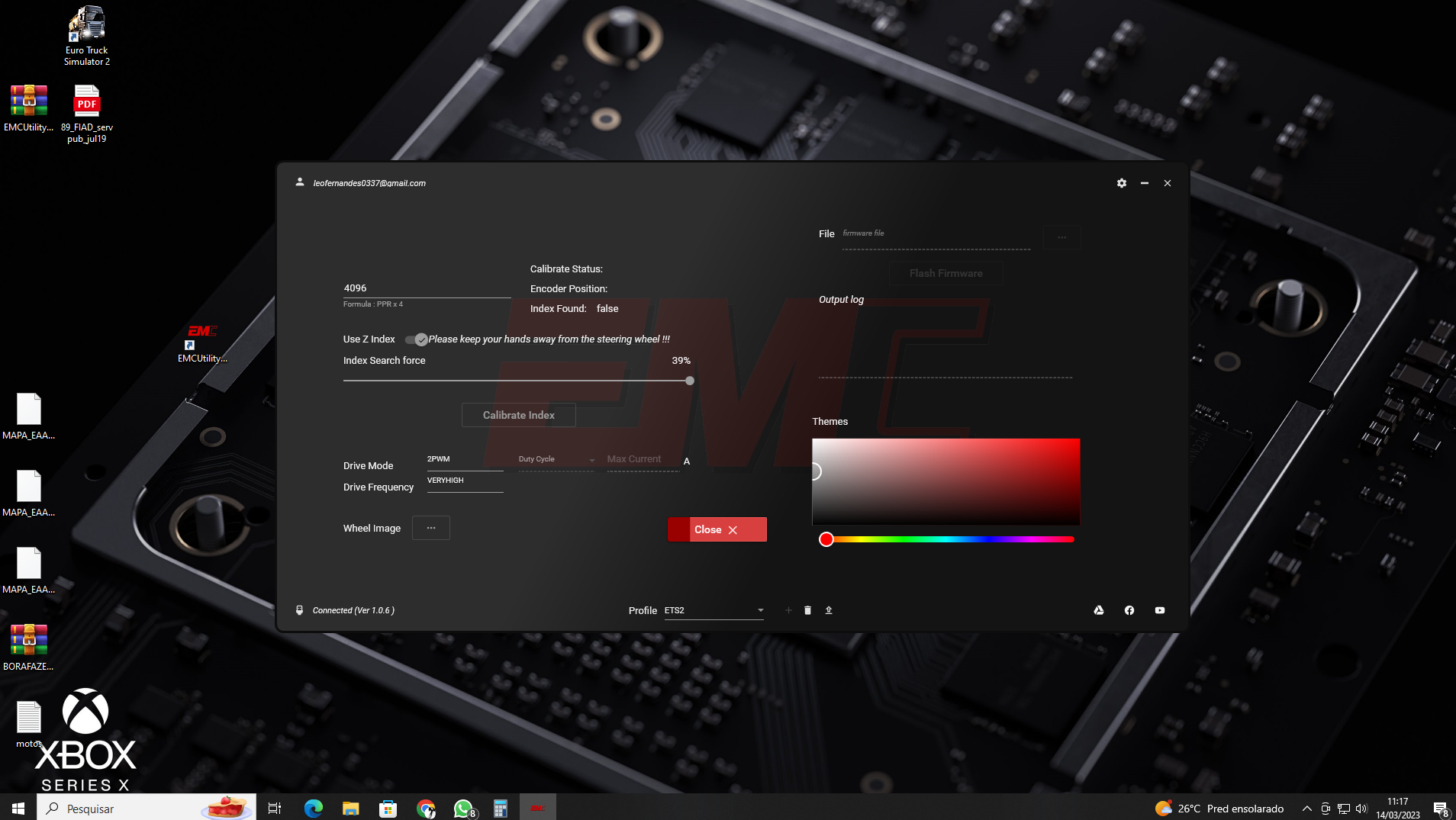Image resolution: width=1456 pixels, height=820 pixels.
Task: Open the notification center icon
Action: [1440, 809]
